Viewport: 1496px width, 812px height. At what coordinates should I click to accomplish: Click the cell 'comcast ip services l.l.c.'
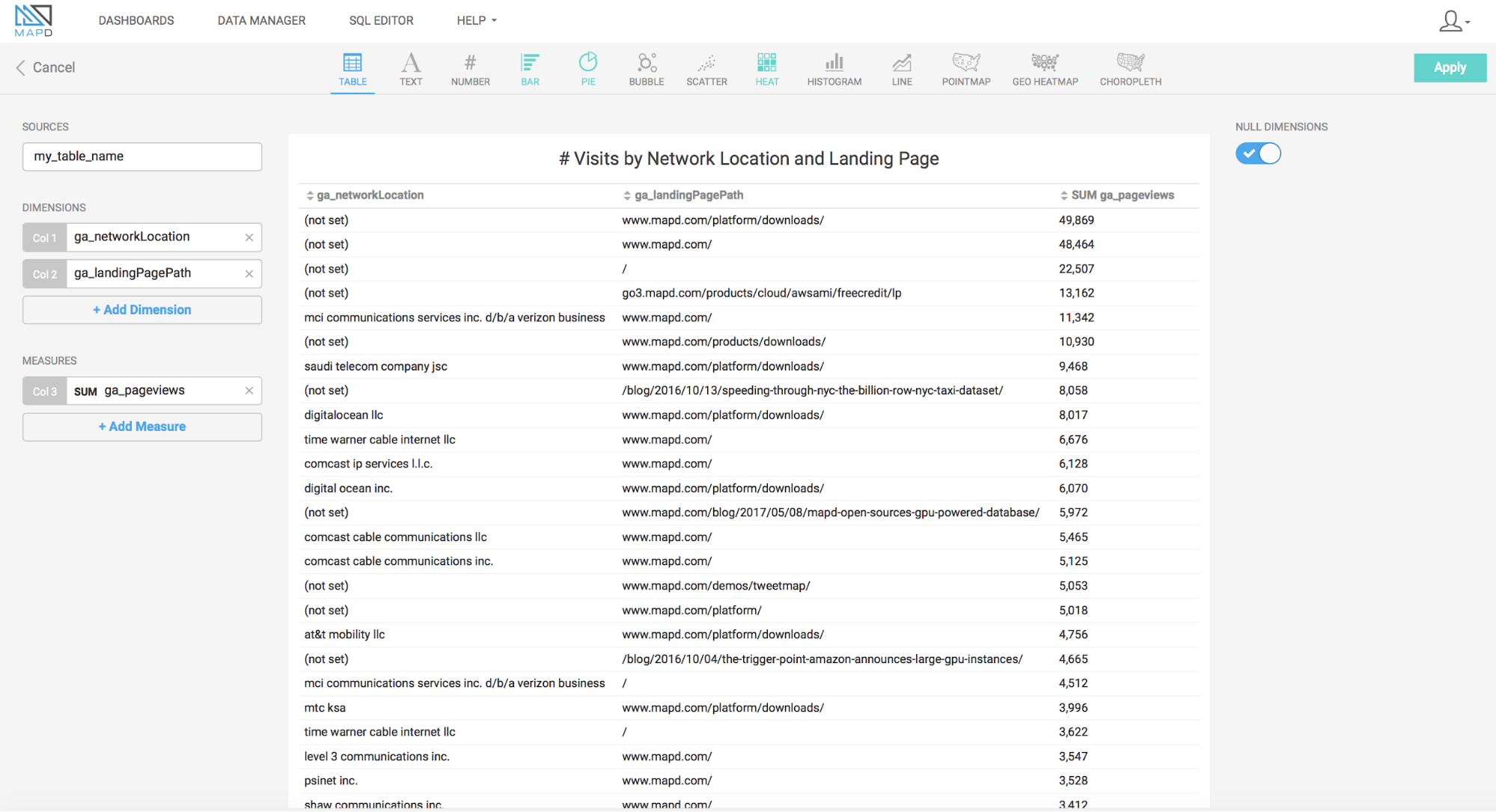tap(368, 464)
